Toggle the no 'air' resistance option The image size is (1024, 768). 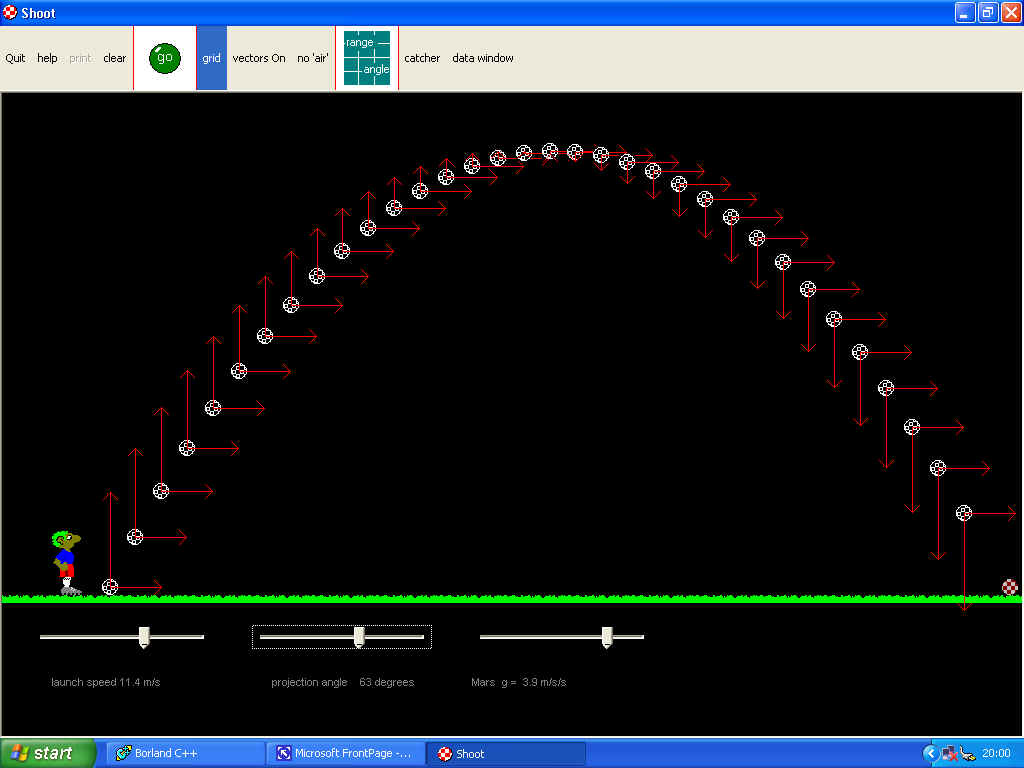(x=313, y=58)
